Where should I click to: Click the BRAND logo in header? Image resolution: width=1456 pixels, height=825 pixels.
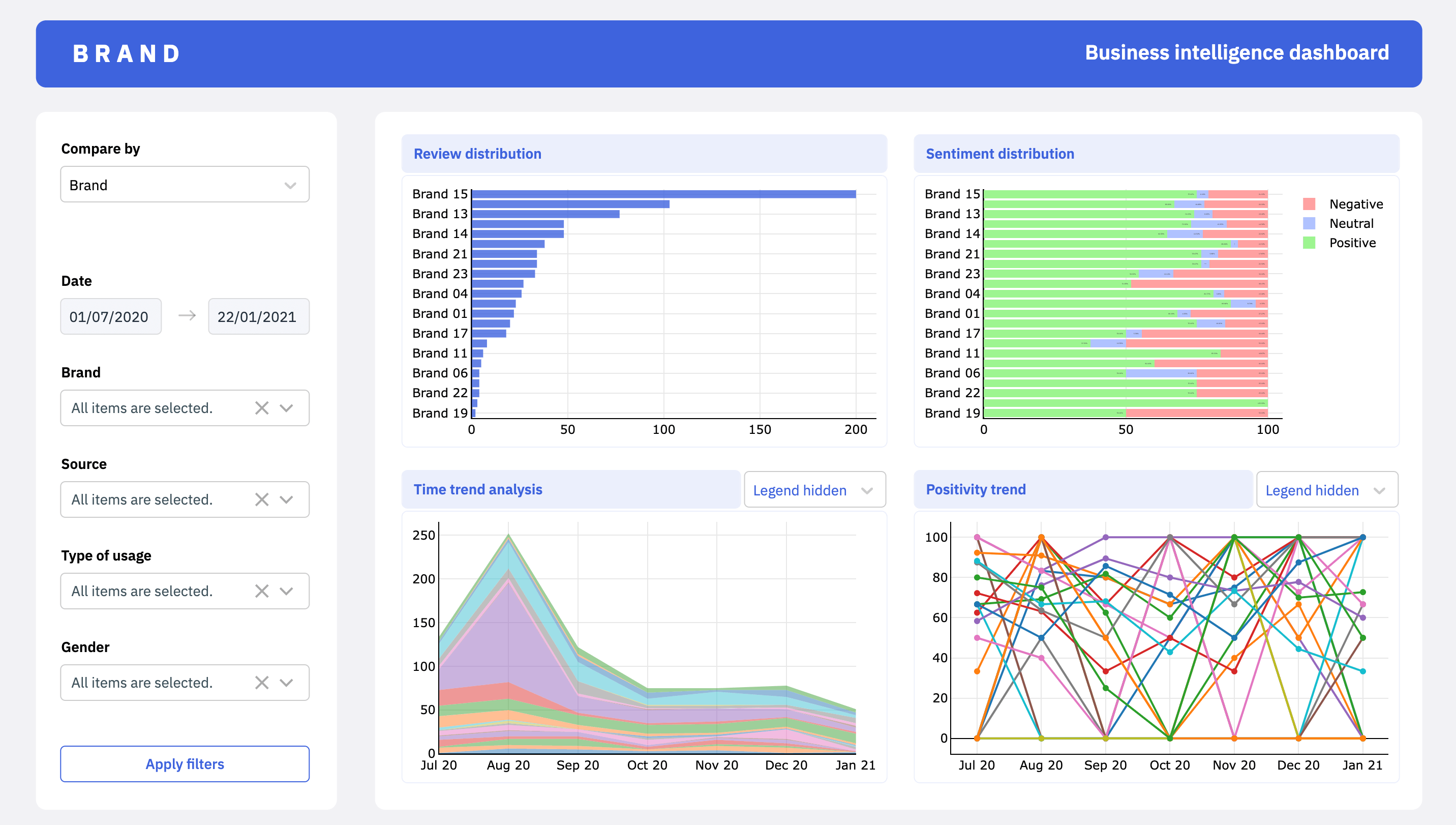126,54
